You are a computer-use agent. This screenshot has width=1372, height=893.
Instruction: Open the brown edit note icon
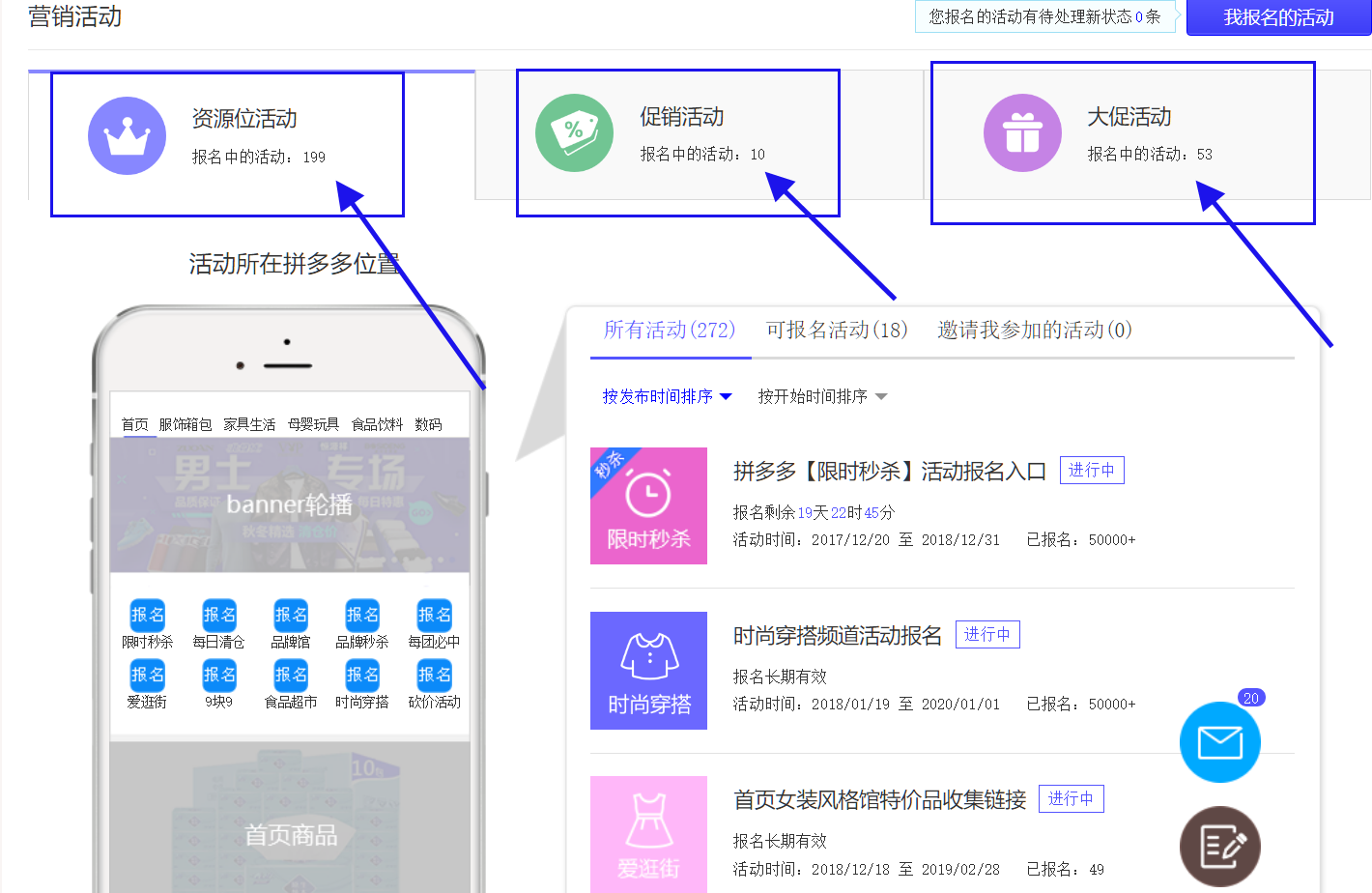pyautogui.click(x=1219, y=847)
